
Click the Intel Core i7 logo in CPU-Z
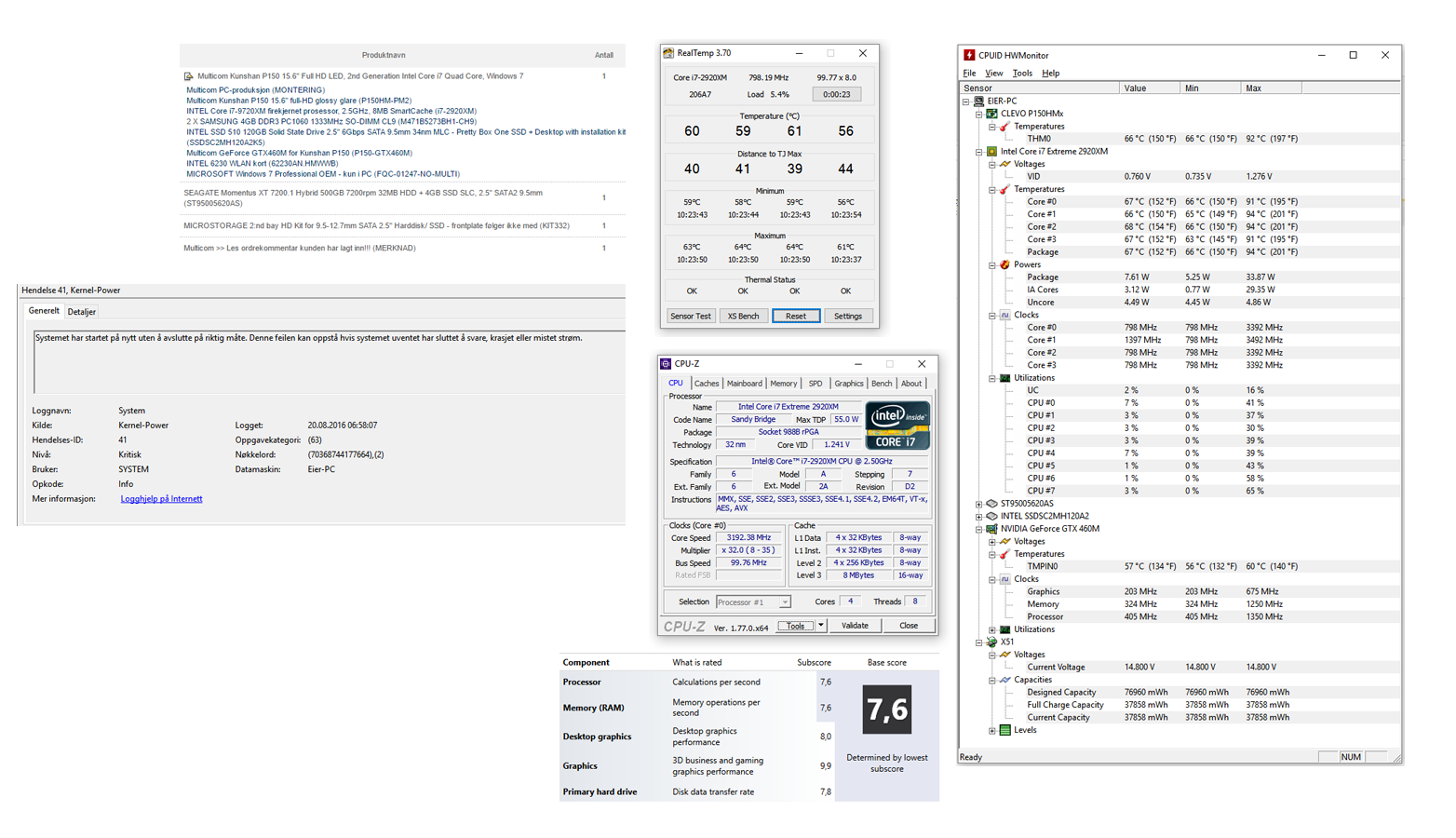pyautogui.click(x=897, y=426)
